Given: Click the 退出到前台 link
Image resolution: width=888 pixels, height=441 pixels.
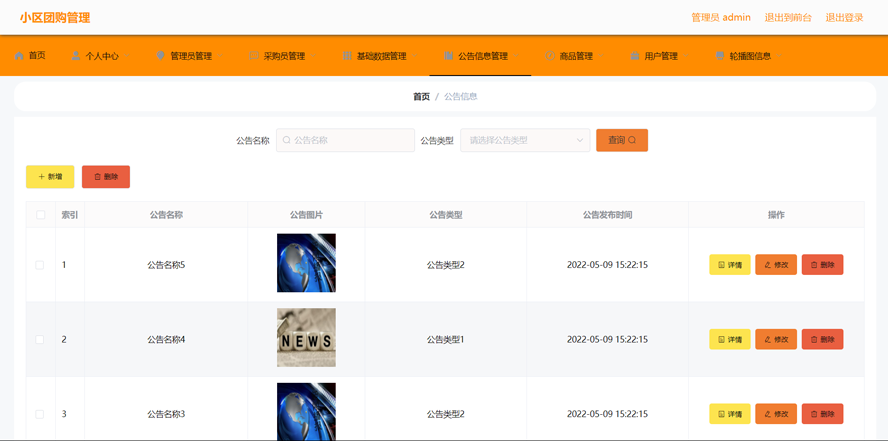Looking at the screenshot, I should [x=788, y=18].
